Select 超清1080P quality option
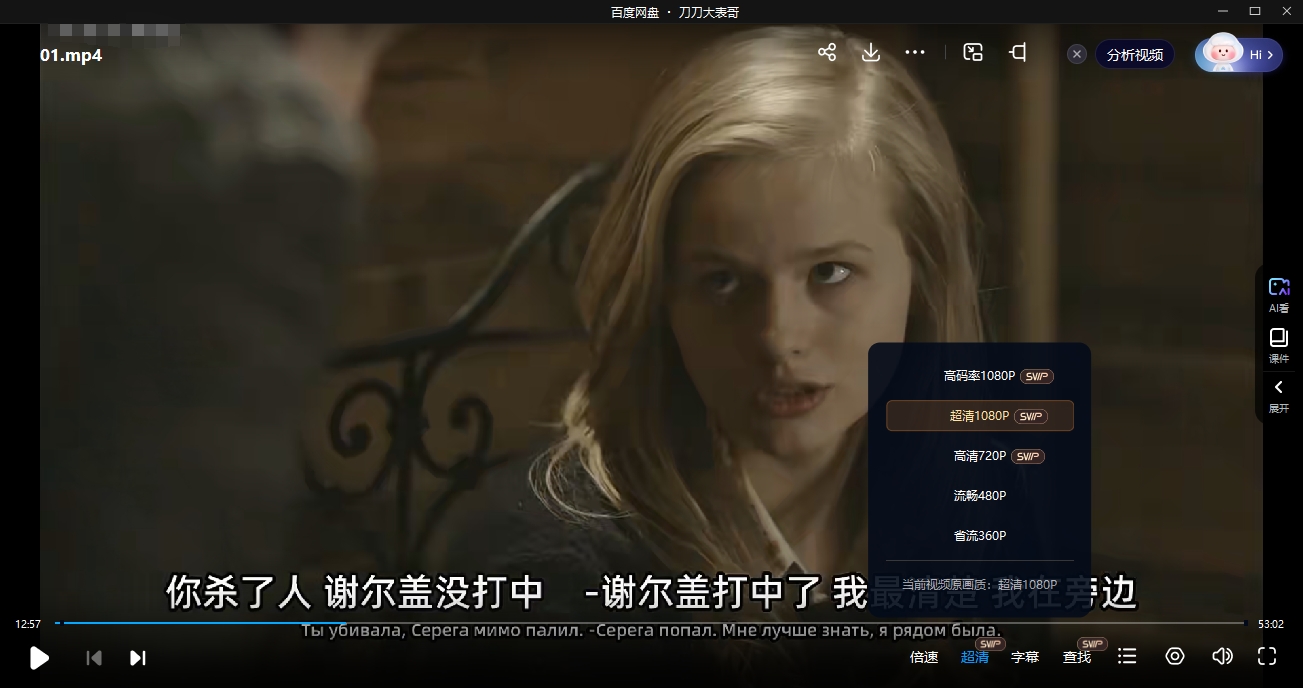 (x=980, y=416)
